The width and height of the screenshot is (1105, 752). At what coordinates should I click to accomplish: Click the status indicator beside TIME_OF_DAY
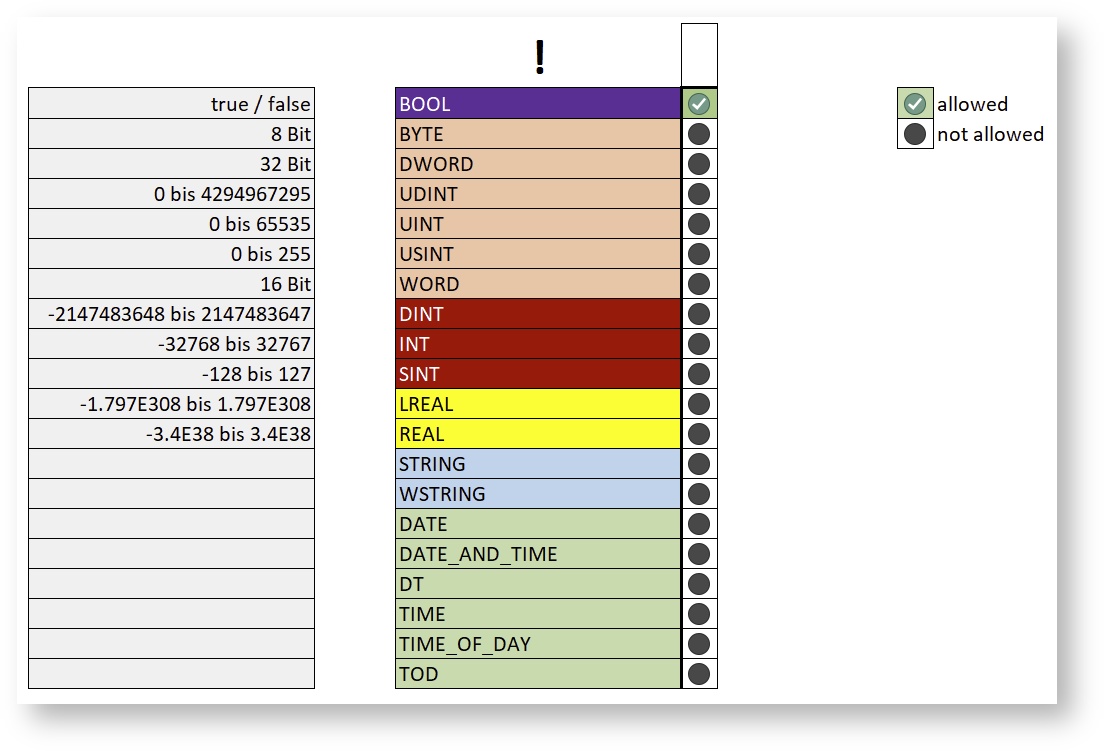tap(699, 644)
